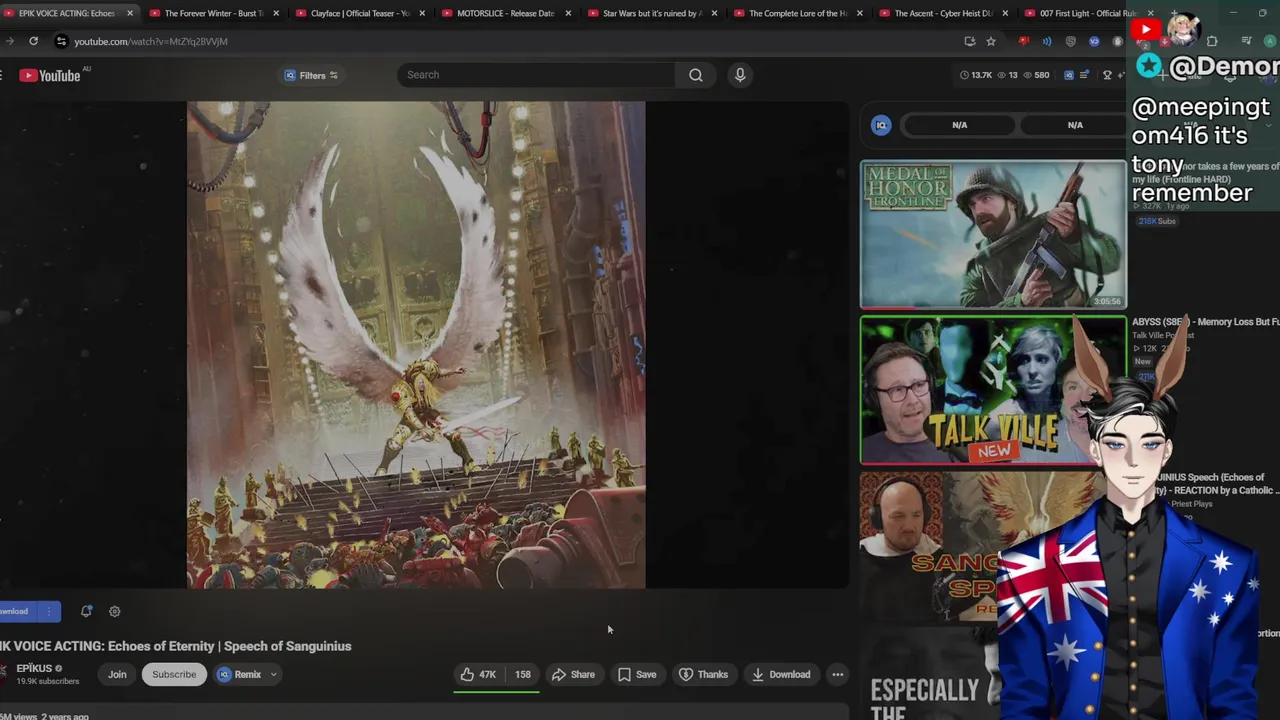Click the install/cast icon in address bar
Screen dimensions: 1280x720
click(969, 41)
